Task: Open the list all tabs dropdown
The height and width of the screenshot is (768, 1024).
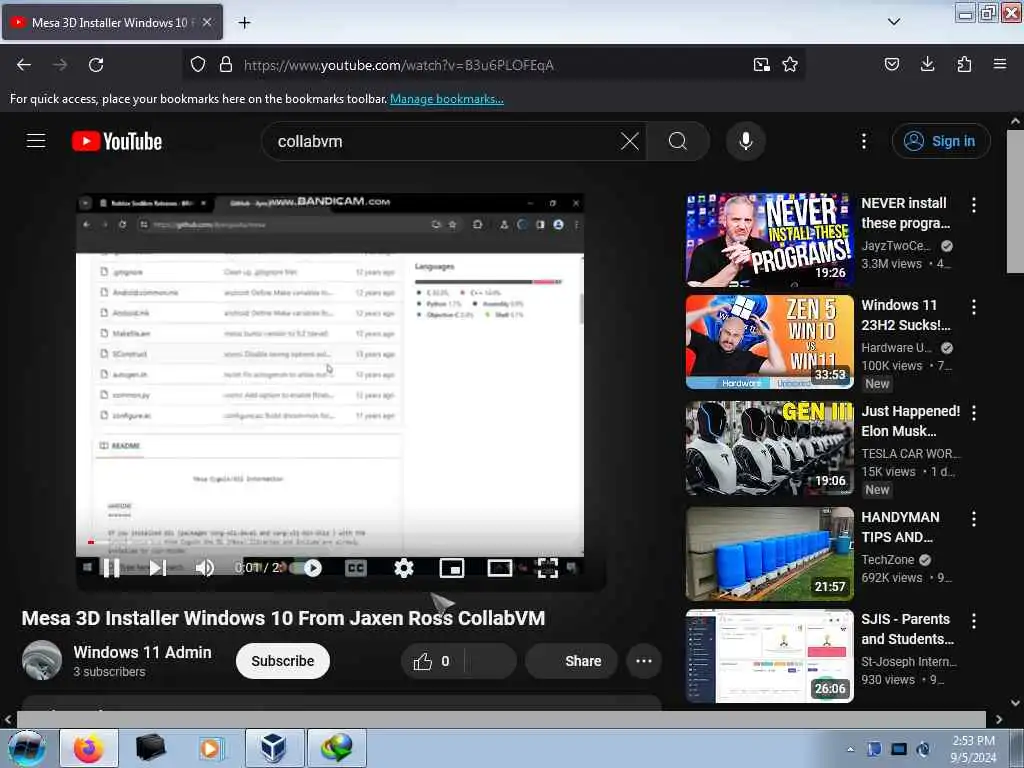Action: 894,22
